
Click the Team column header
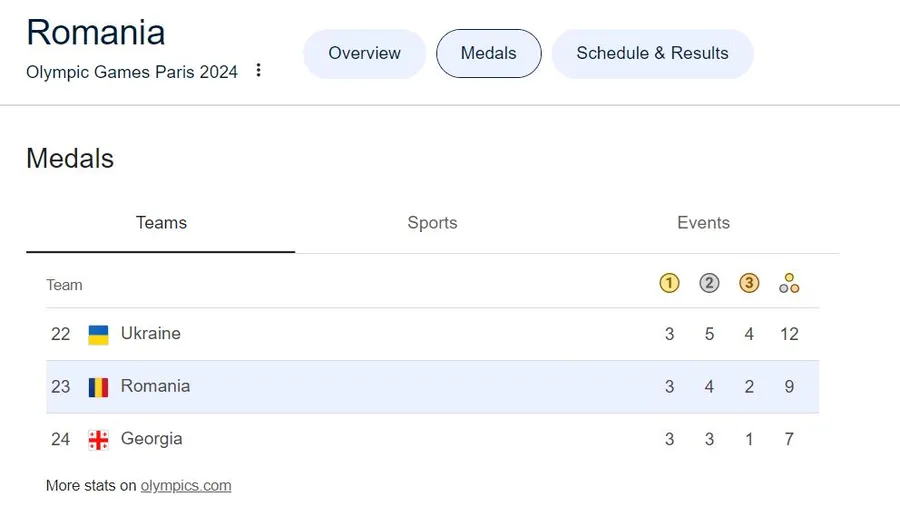[x=64, y=285]
